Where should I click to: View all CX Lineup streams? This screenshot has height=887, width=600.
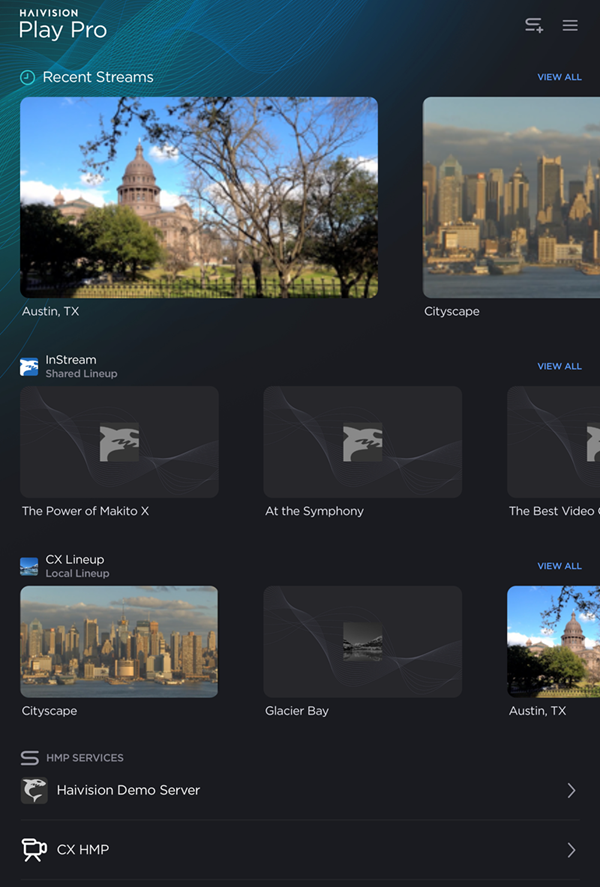pos(559,566)
